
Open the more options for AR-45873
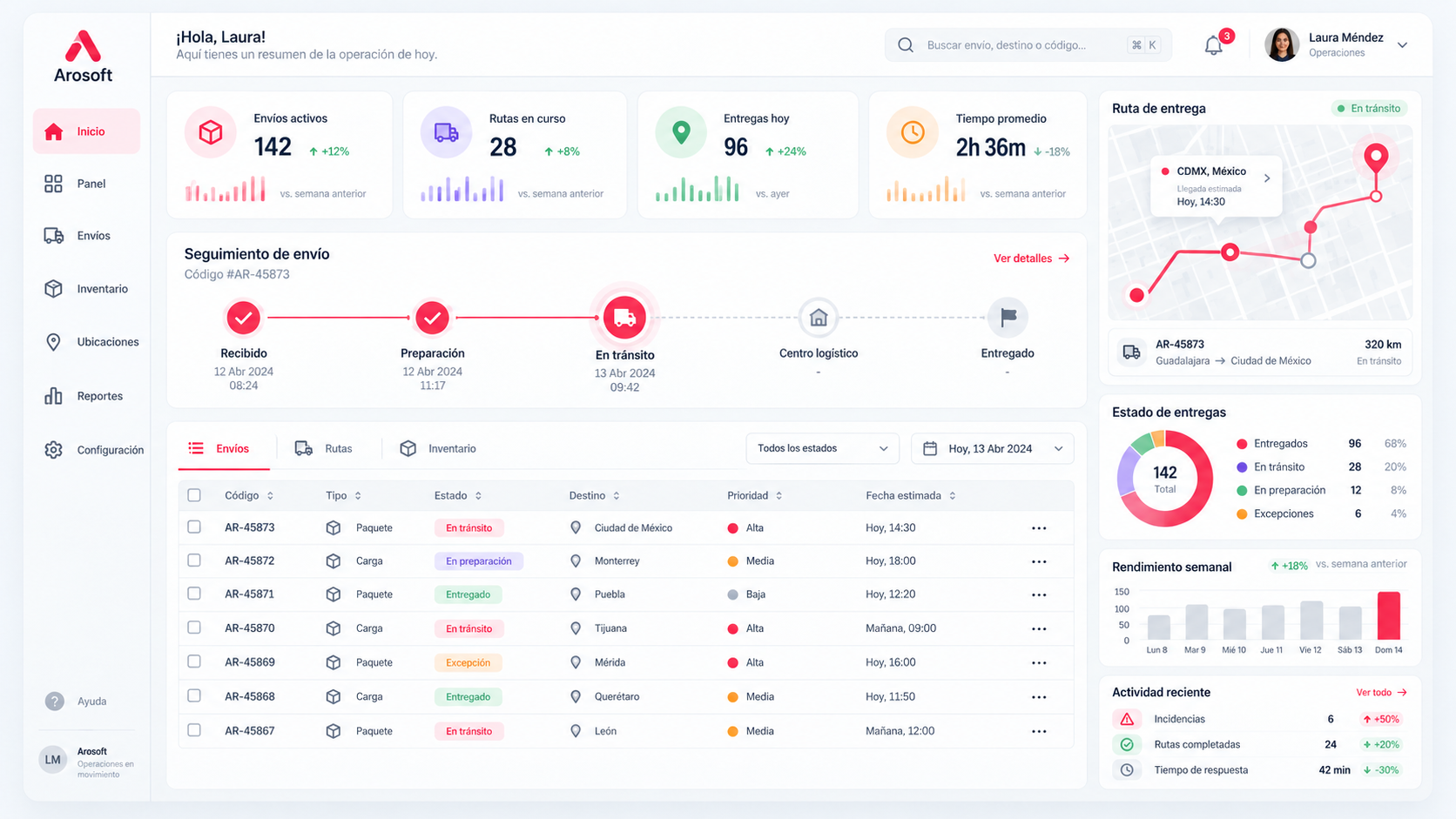click(x=1039, y=528)
